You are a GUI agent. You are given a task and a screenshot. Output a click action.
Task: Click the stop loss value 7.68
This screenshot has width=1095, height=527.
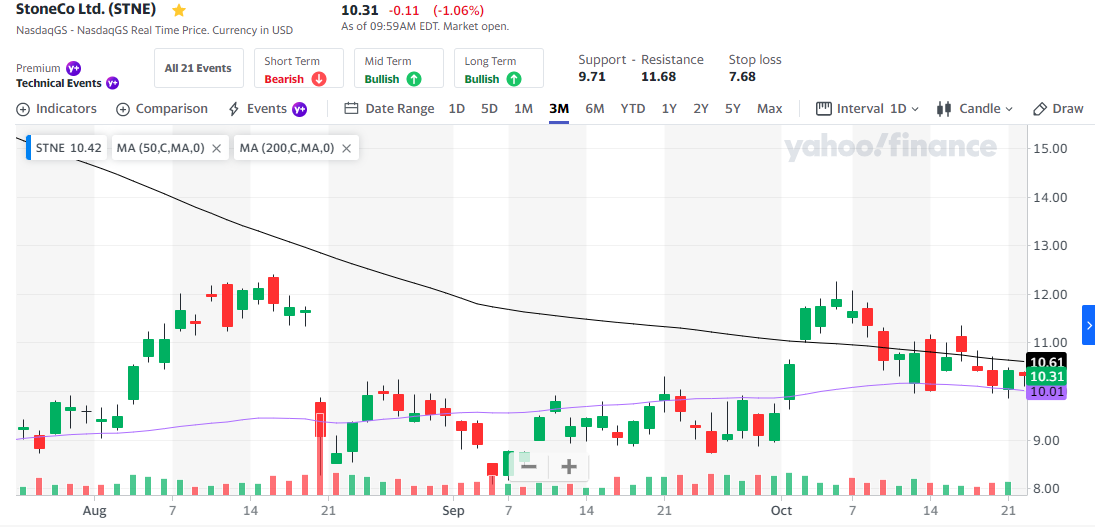coord(742,77)
